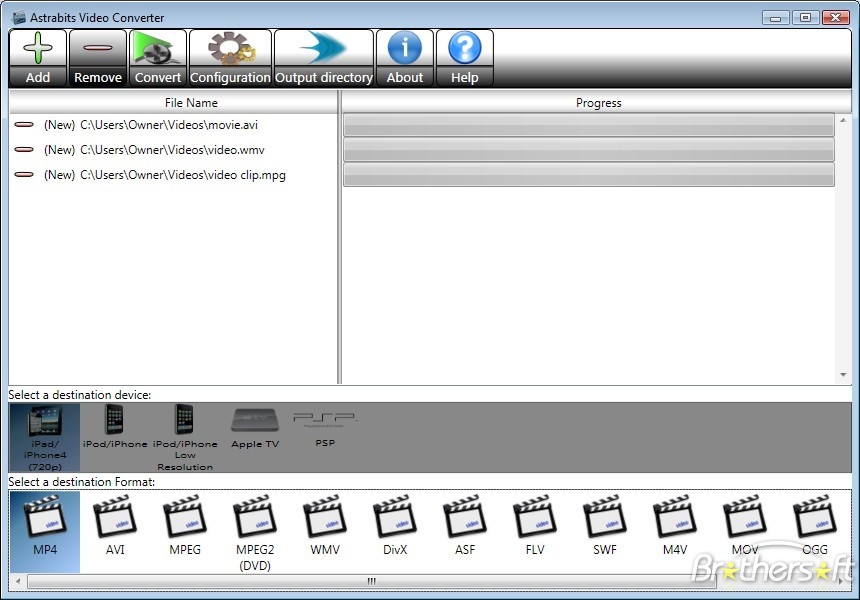The width and height of the screenshot is (860, 600).
Task: Choose FLV destination format
Action: point(535,525)
